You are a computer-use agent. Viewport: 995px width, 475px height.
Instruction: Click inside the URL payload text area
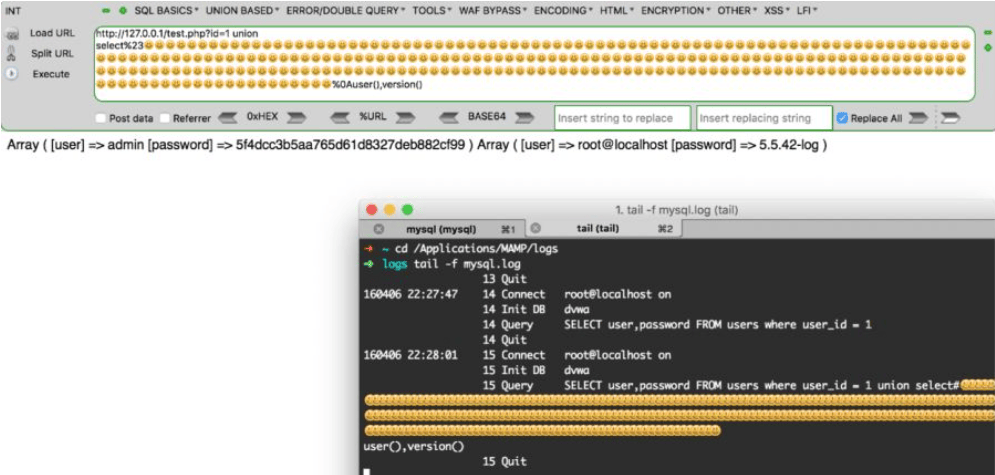(x=534, y=63)
